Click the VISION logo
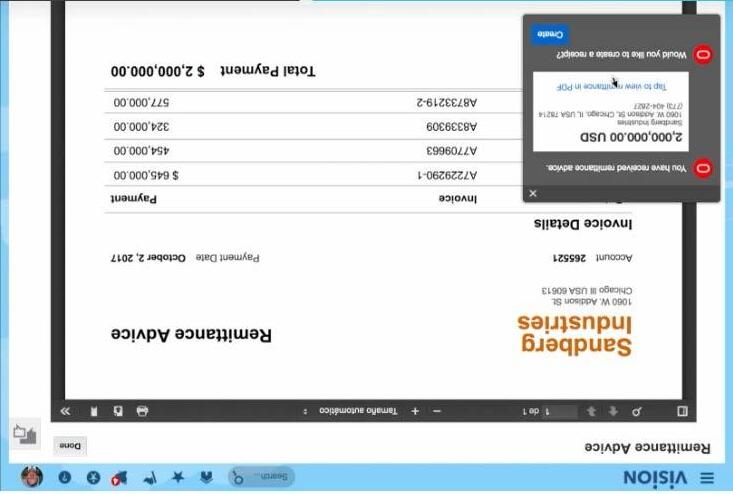 click(x=655, y=478)
